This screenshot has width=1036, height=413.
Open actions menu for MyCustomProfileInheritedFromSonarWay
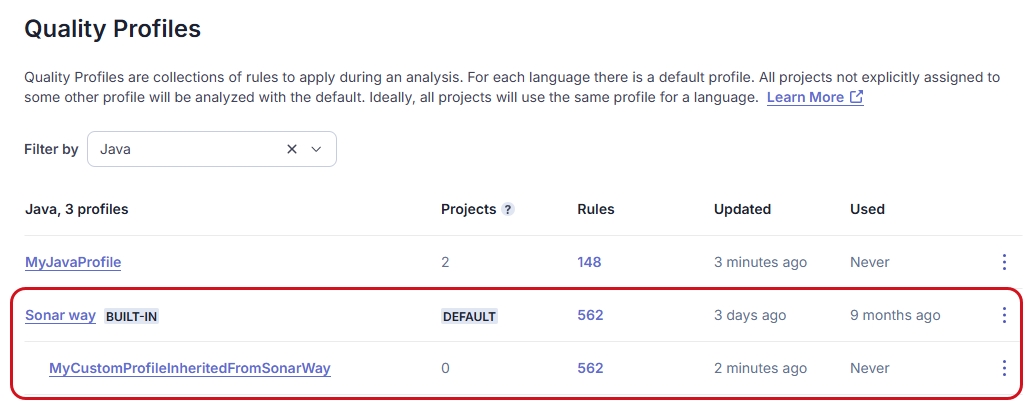(x=1004, y=368)
